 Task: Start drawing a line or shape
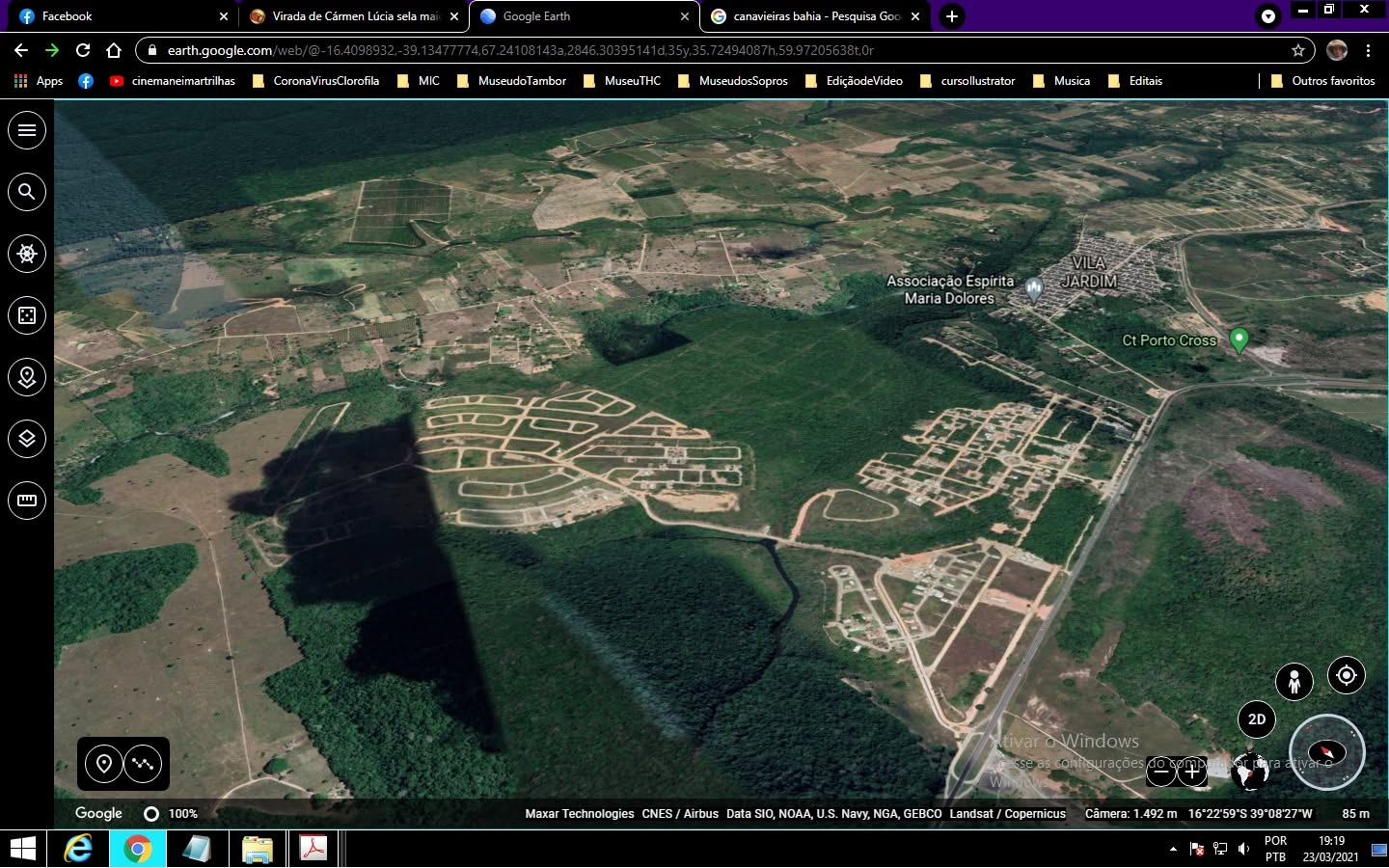point(143,764)
